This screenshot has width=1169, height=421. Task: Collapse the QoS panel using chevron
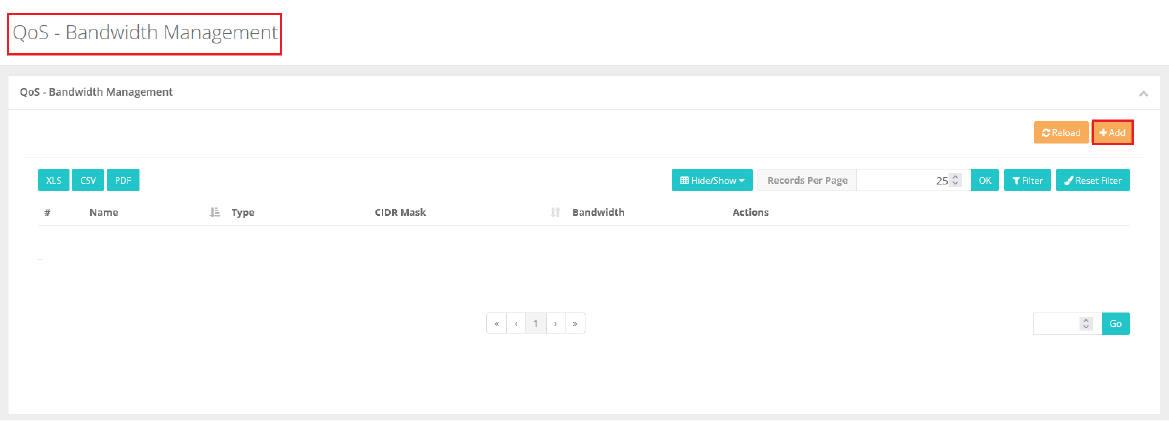[x=1143, y=93]
